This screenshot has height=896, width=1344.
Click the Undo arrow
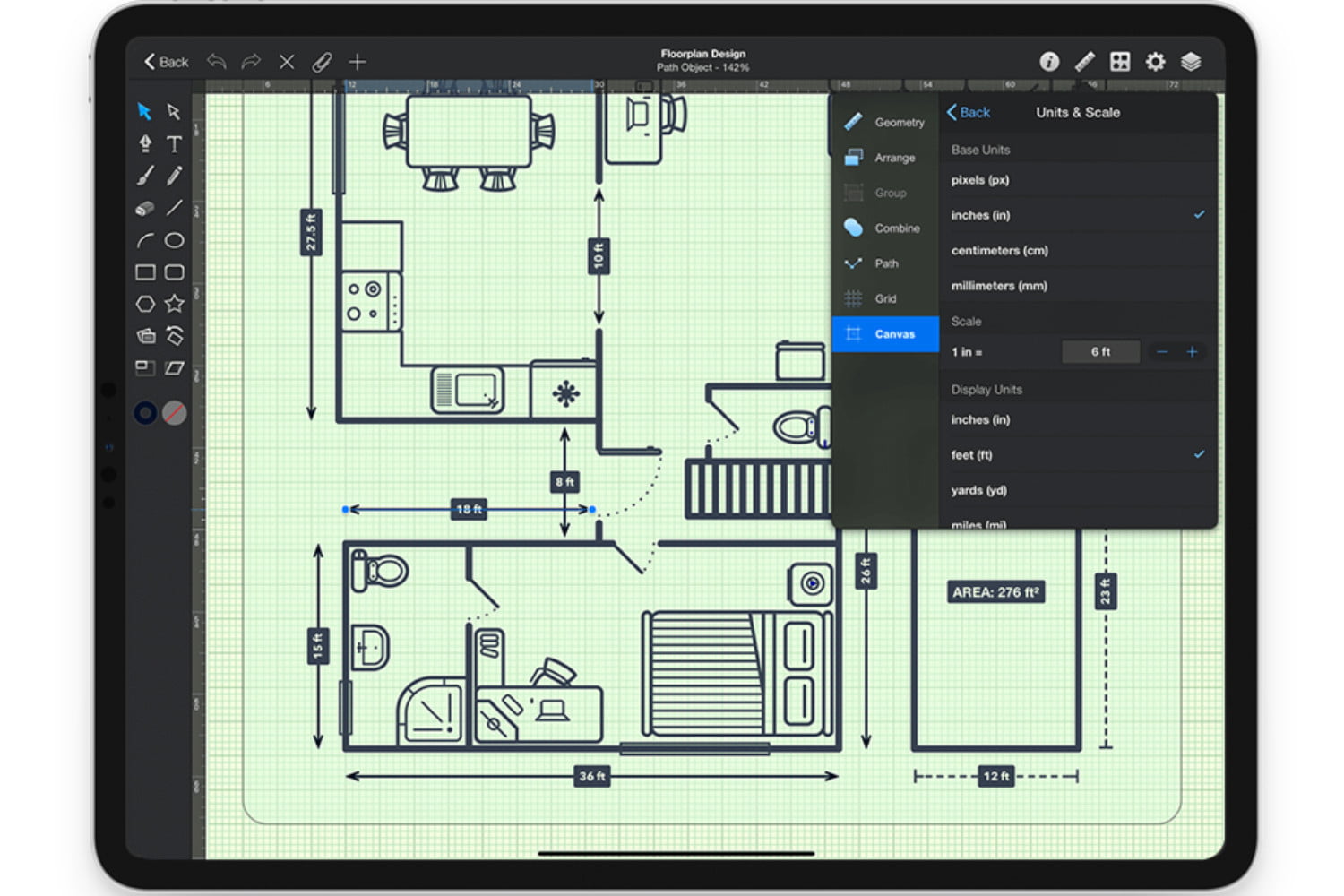[216, 62]
